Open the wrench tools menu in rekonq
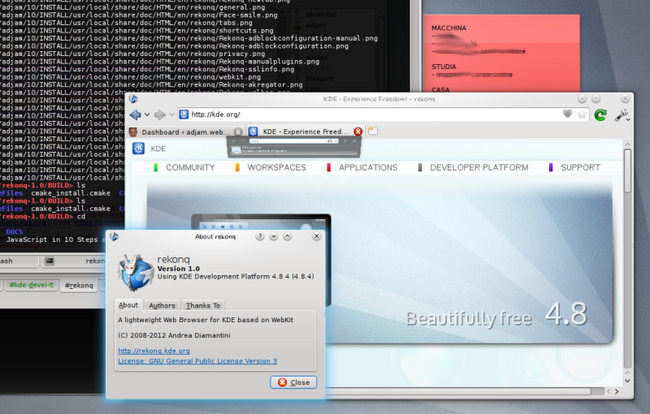This screenshot has height=414, width=650. [x=621, y=115]
